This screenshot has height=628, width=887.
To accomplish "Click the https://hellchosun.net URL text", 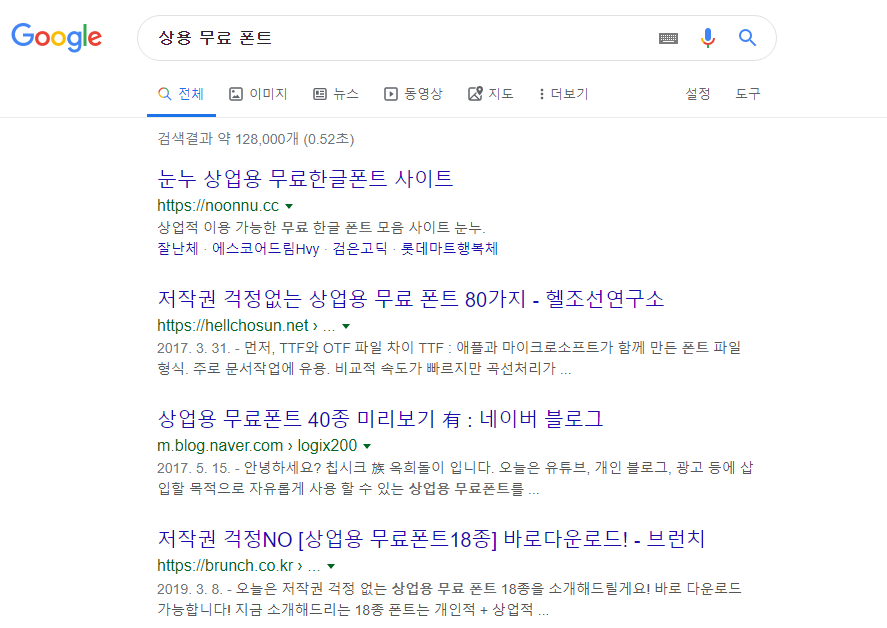I will tap(233, 325).
